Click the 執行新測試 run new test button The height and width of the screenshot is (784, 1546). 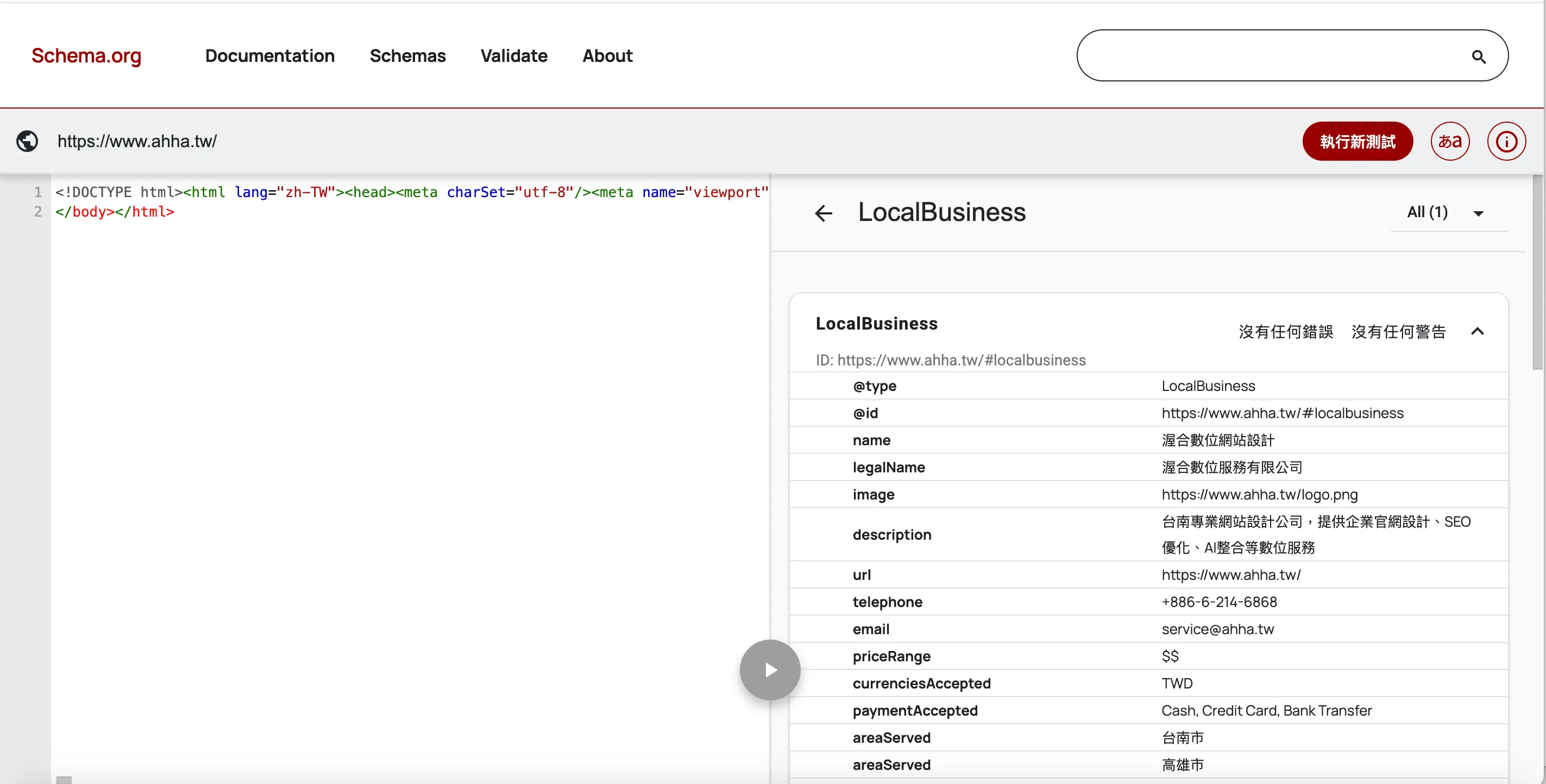[x=1357, y=141]
